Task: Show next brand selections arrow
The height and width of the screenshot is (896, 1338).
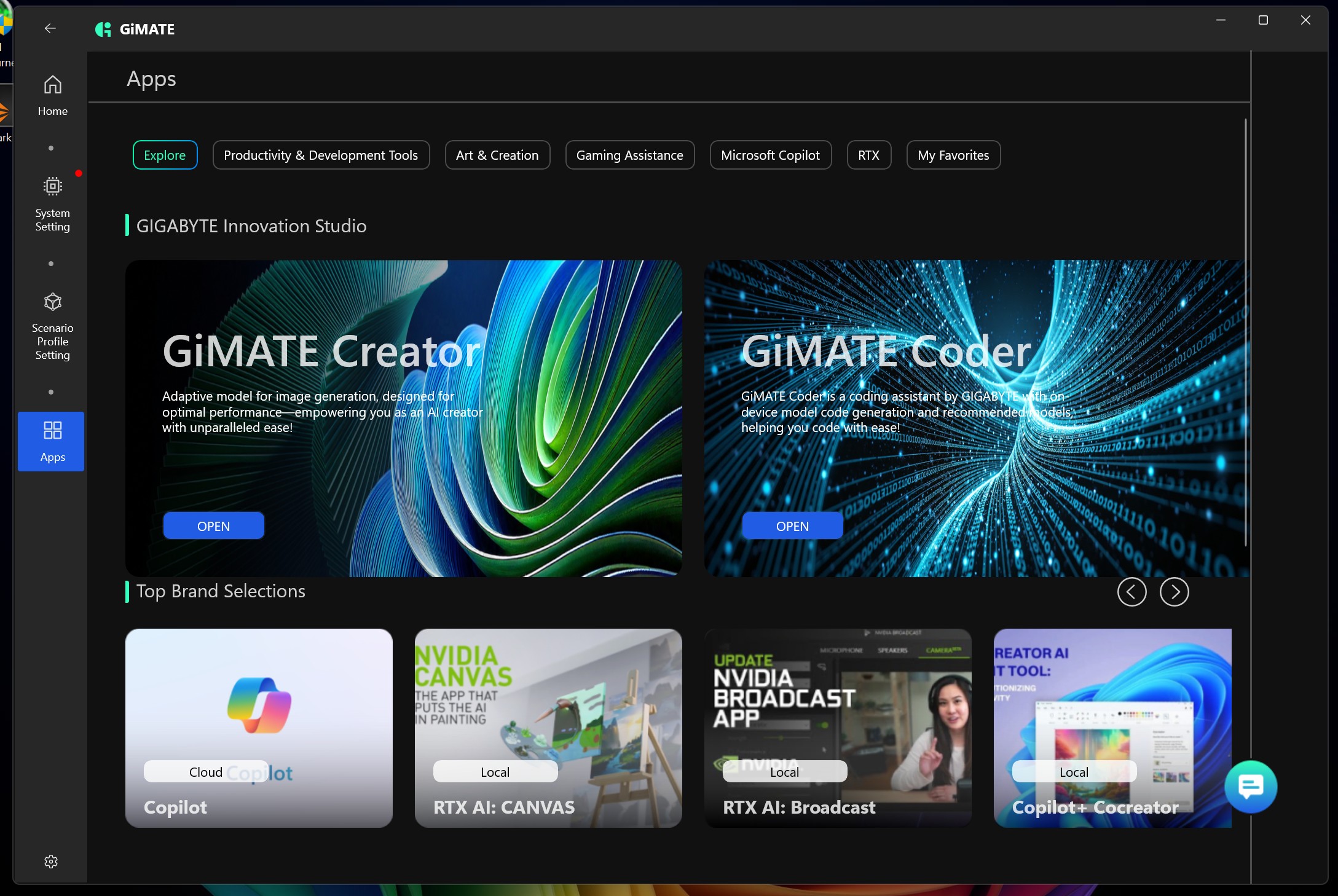Action: click(x=1174, y=592)
